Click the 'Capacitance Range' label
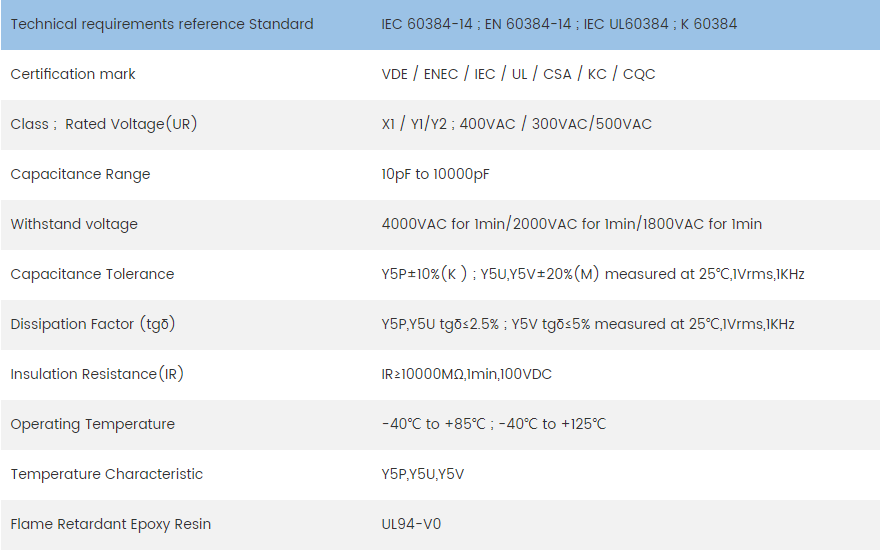This screenshot has width=880, height=551. click(80, 174)
